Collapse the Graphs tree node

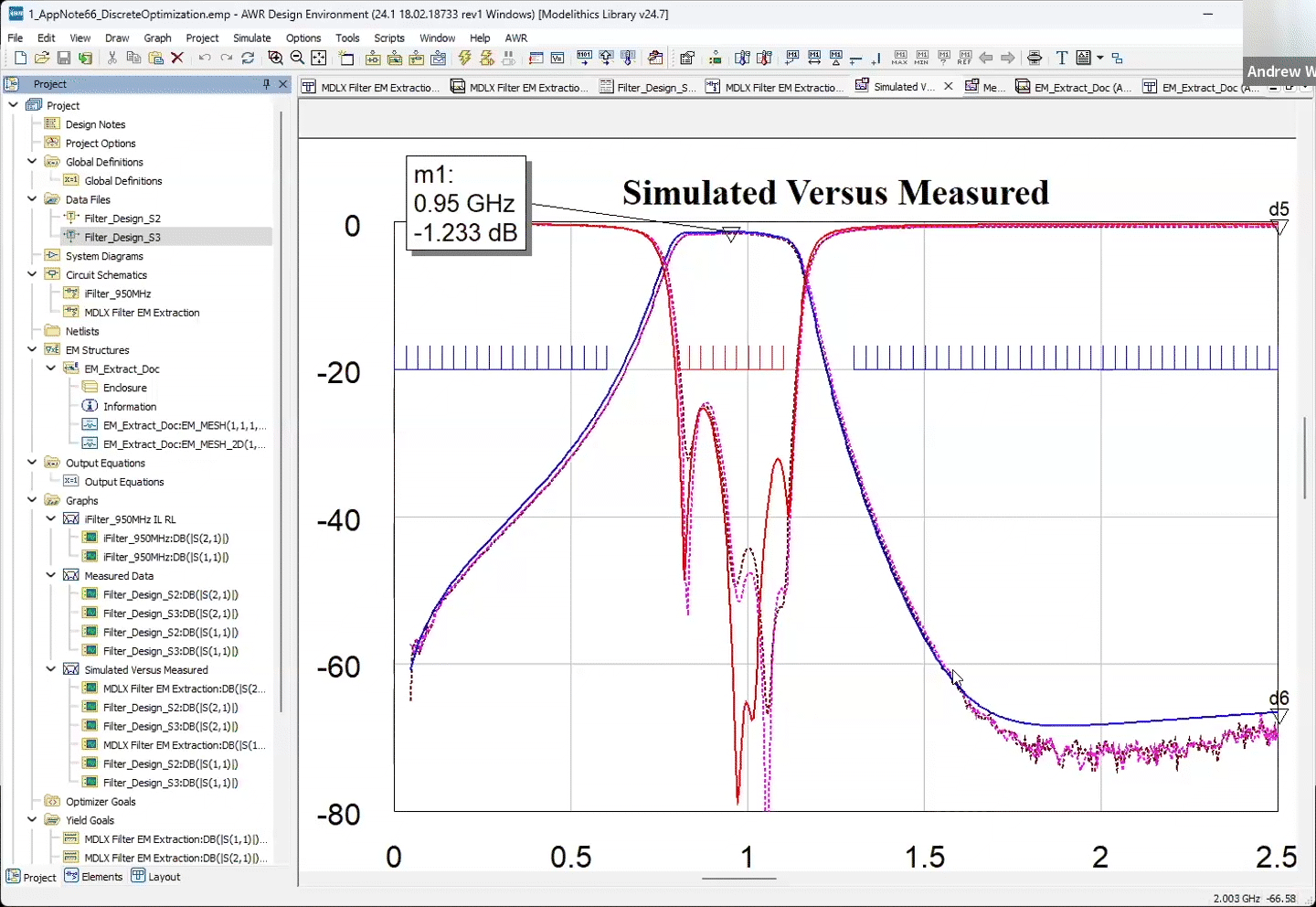tap(32, 500)
